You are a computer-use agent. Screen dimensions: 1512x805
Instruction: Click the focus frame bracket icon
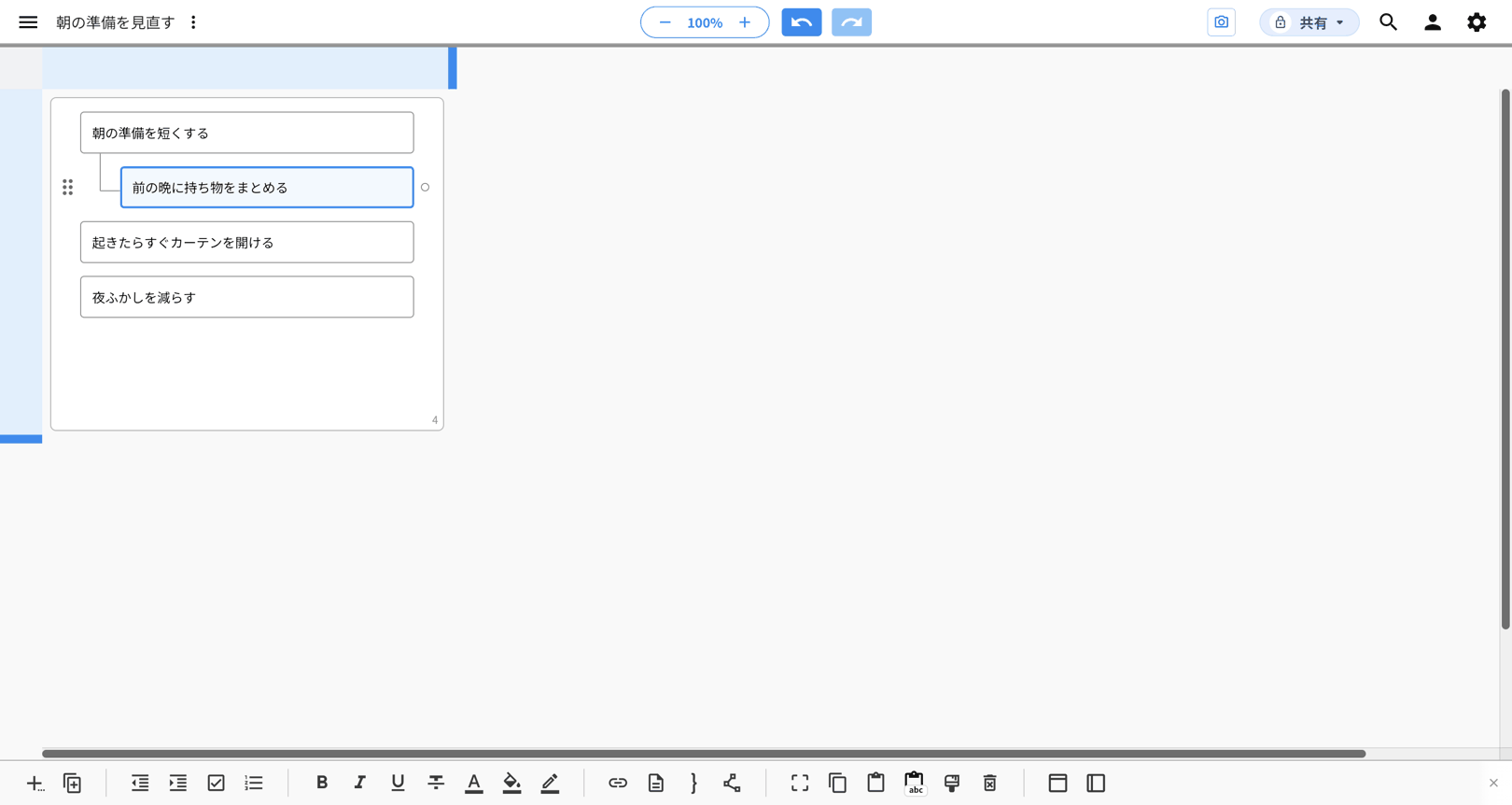800,783
